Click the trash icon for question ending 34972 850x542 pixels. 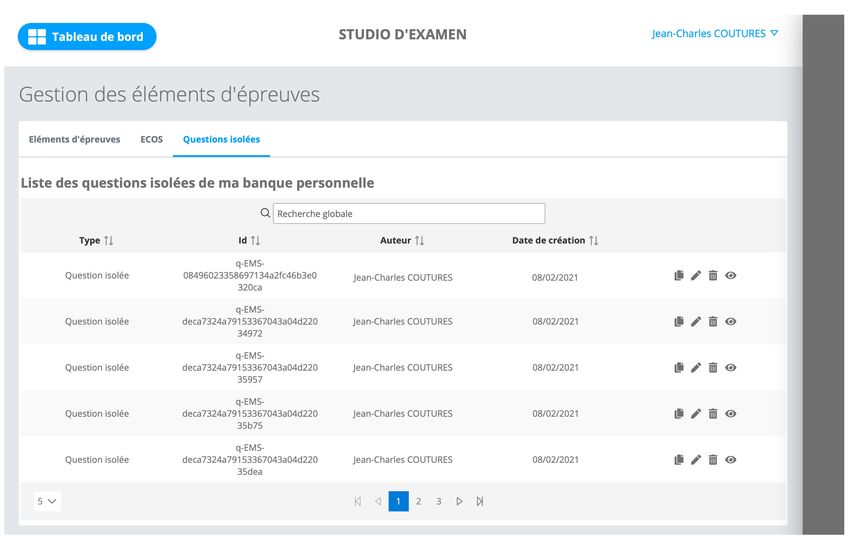(713, 322)
